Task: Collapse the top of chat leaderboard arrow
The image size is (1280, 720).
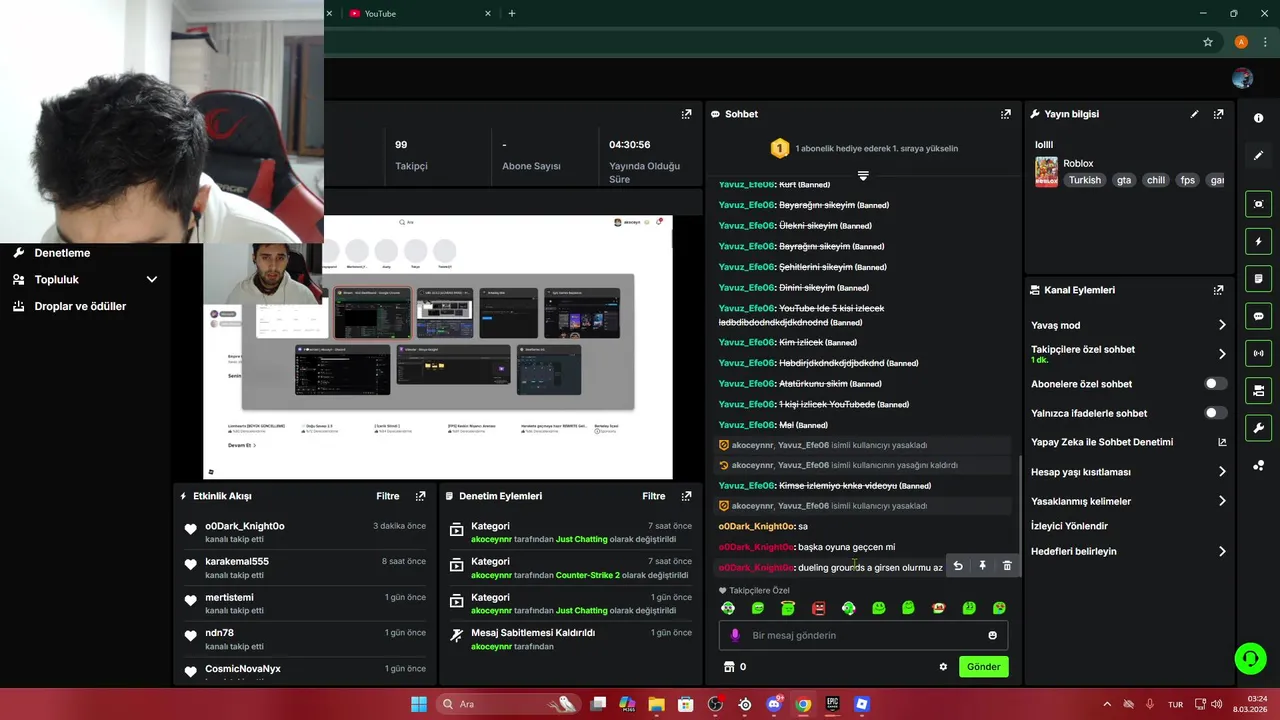Action: (x=863, y=175)
